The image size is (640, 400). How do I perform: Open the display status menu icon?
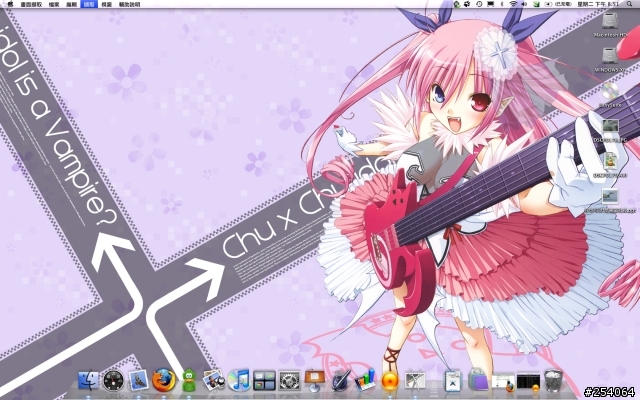pos(491,4)
